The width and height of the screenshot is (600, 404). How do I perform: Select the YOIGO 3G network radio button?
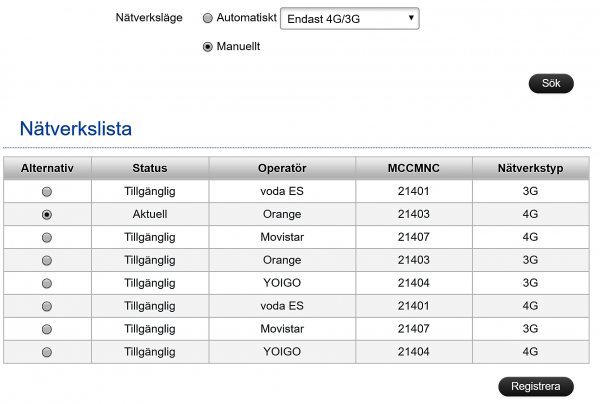[x=47, y=283]
